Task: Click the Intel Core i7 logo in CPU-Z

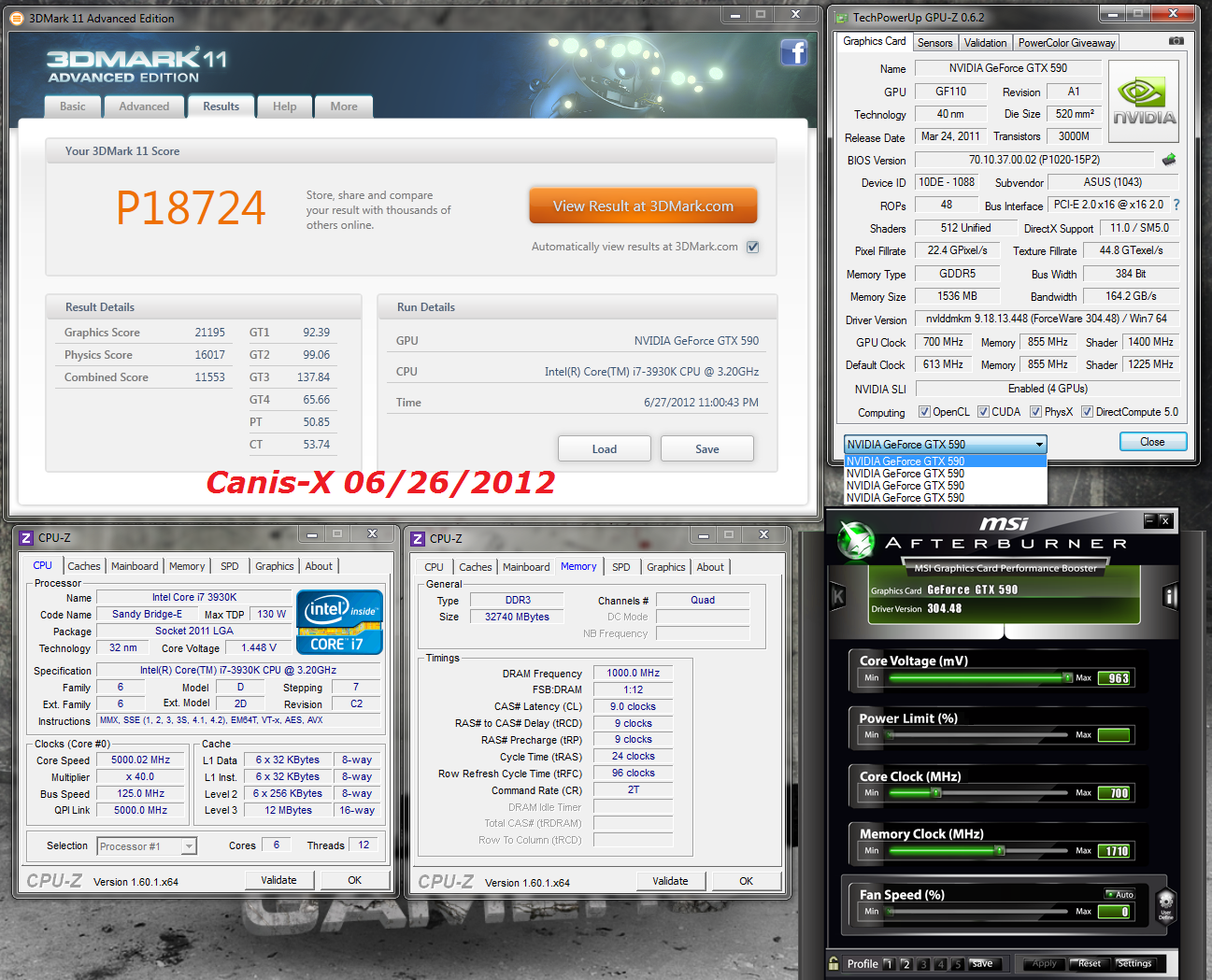Action: 340,621
